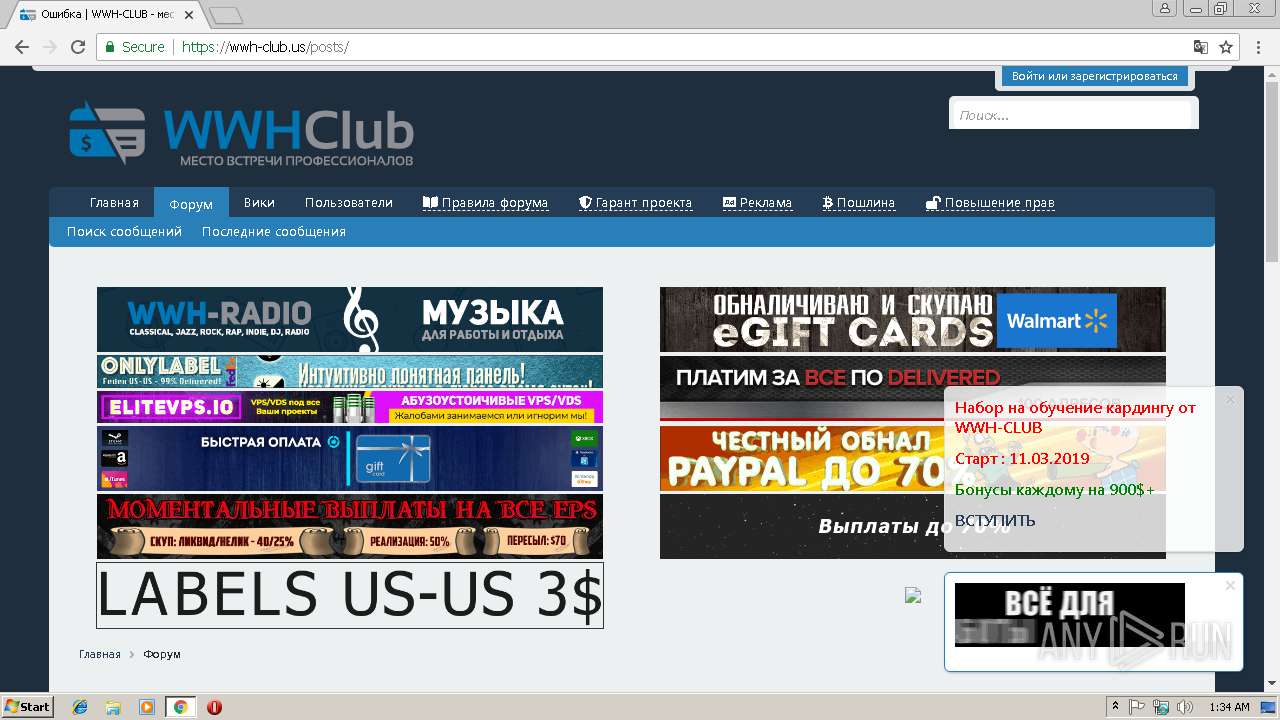This screenshot has width=1280, height=720.
Task: Open Повышение прав link
Action: tap(990, 202)
